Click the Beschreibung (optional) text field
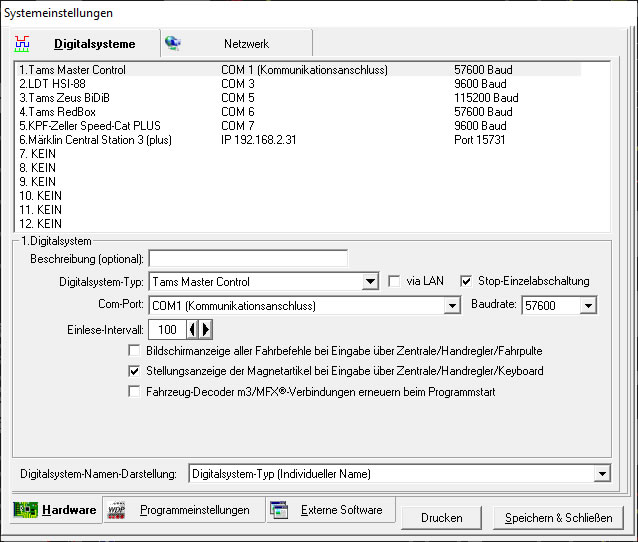This screenshot has height=542, width=638. [x=248, y=259]
